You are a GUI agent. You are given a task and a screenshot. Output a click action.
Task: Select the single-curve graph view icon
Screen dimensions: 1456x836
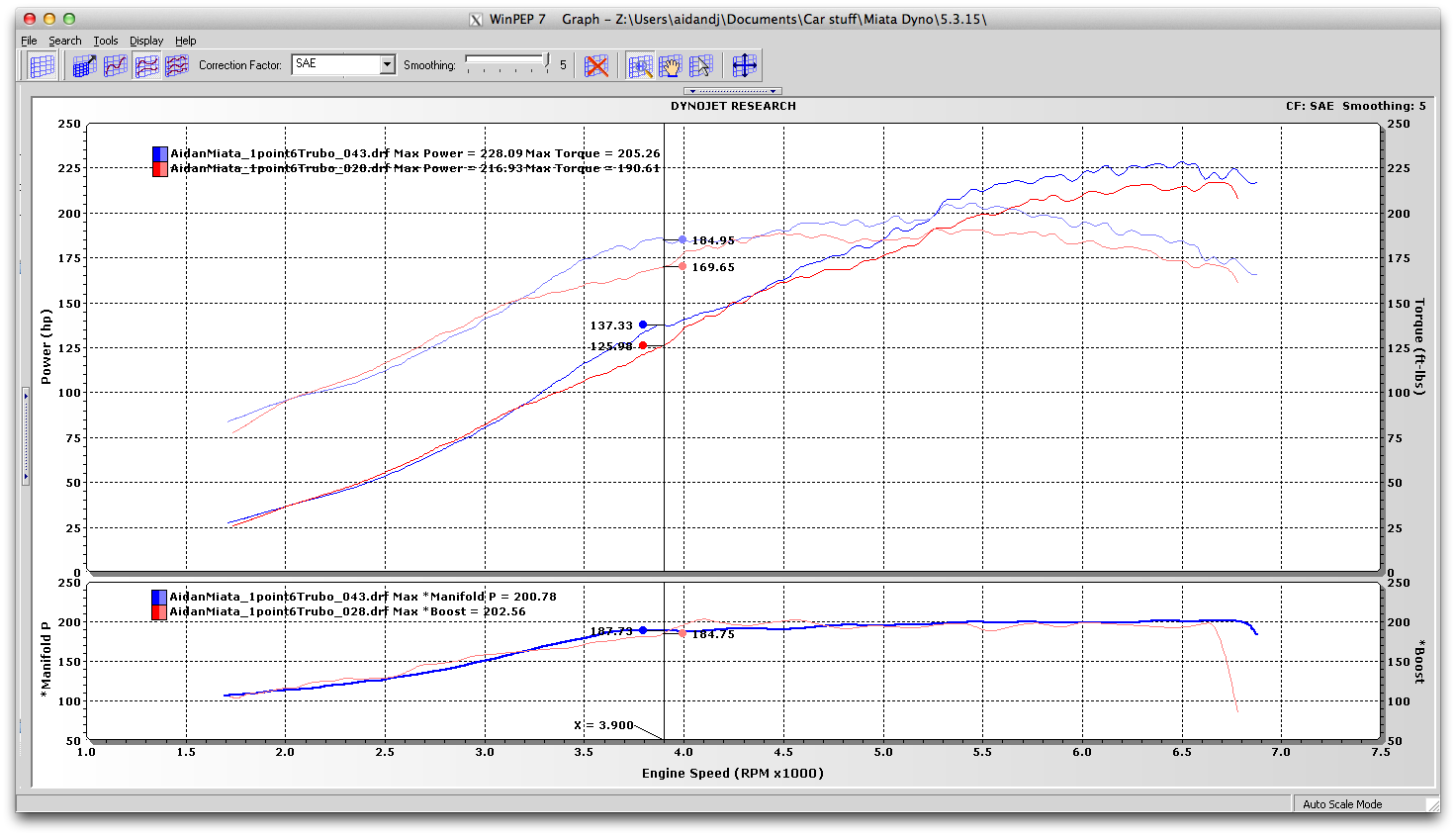point(116,66)
